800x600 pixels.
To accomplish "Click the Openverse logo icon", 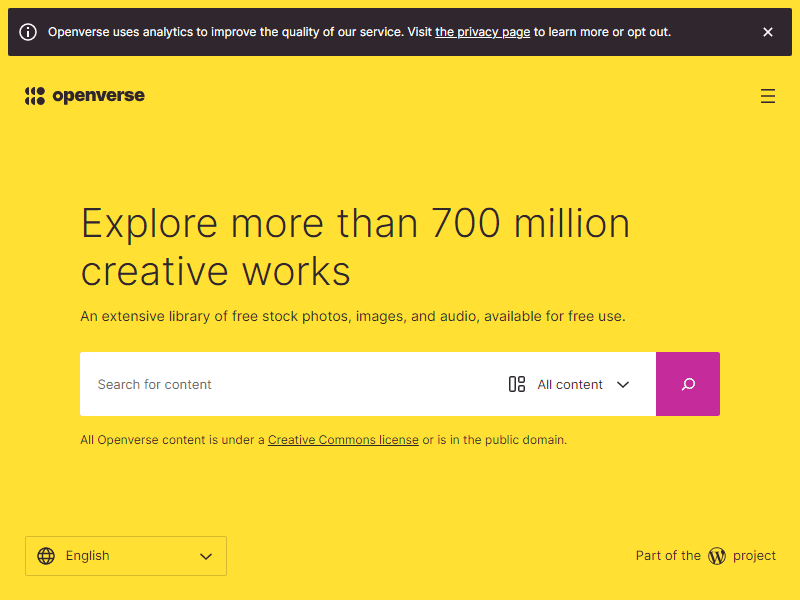I will [x=33, y=95].
